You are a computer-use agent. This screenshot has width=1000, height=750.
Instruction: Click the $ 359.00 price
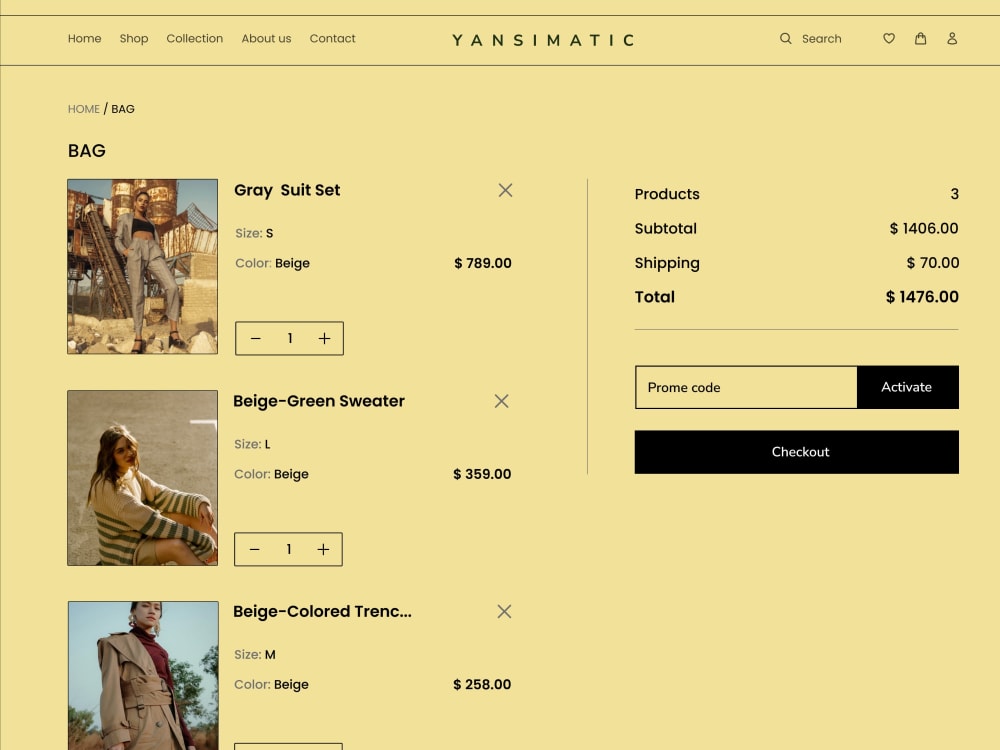coord(482,474)
